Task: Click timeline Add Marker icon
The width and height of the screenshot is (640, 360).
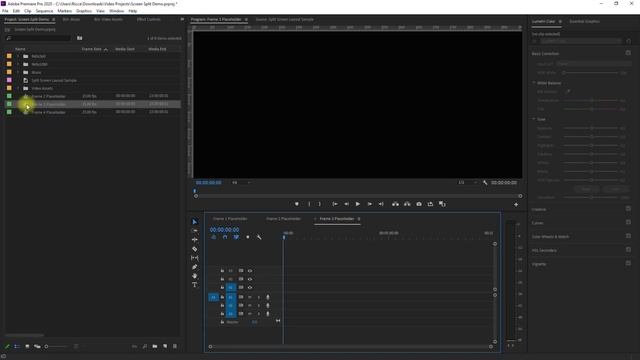Action: pos(248,237)
